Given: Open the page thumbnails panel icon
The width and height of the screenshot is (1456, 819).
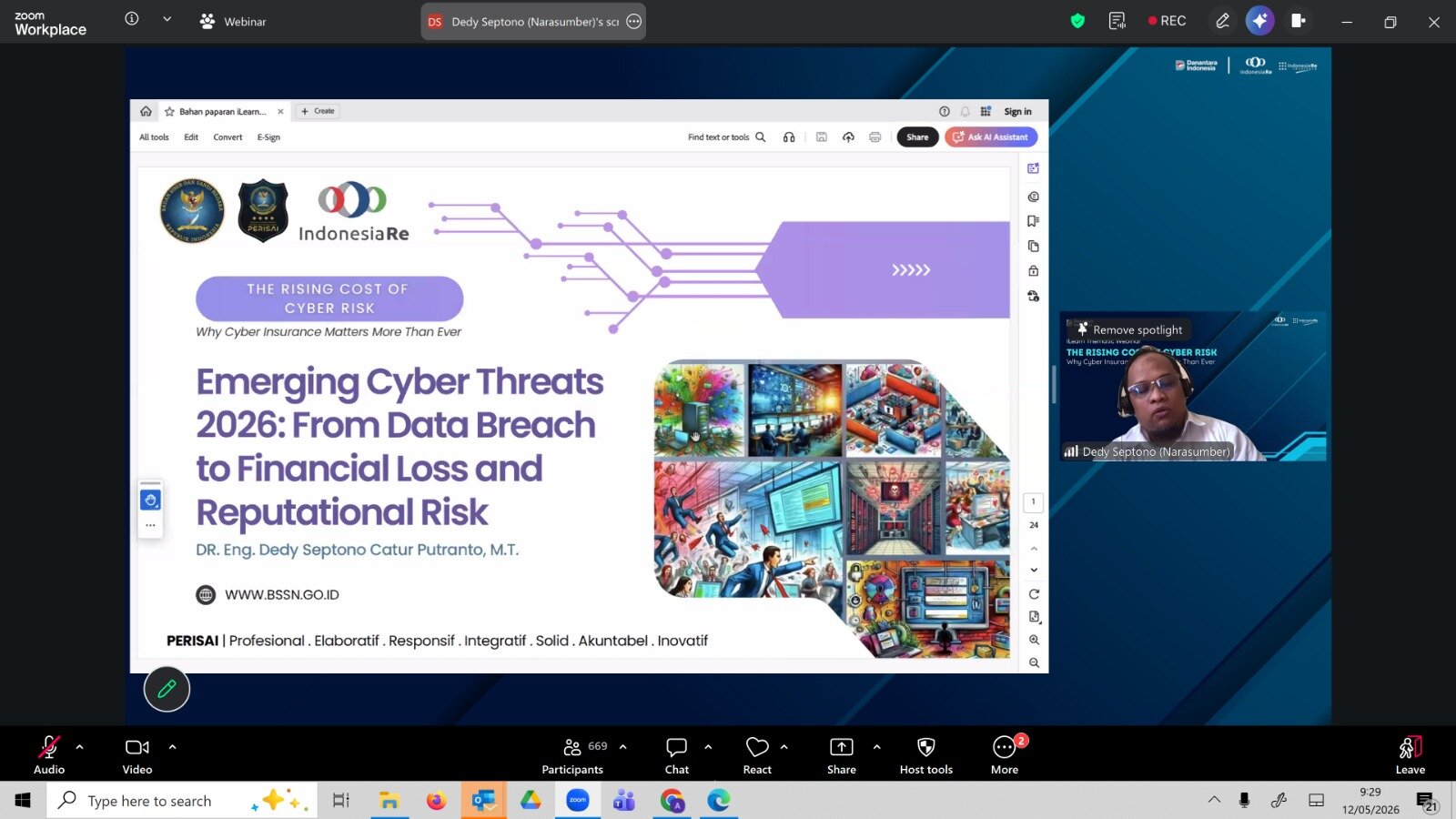Looking at the screenshot, I should click(1034, 247).
